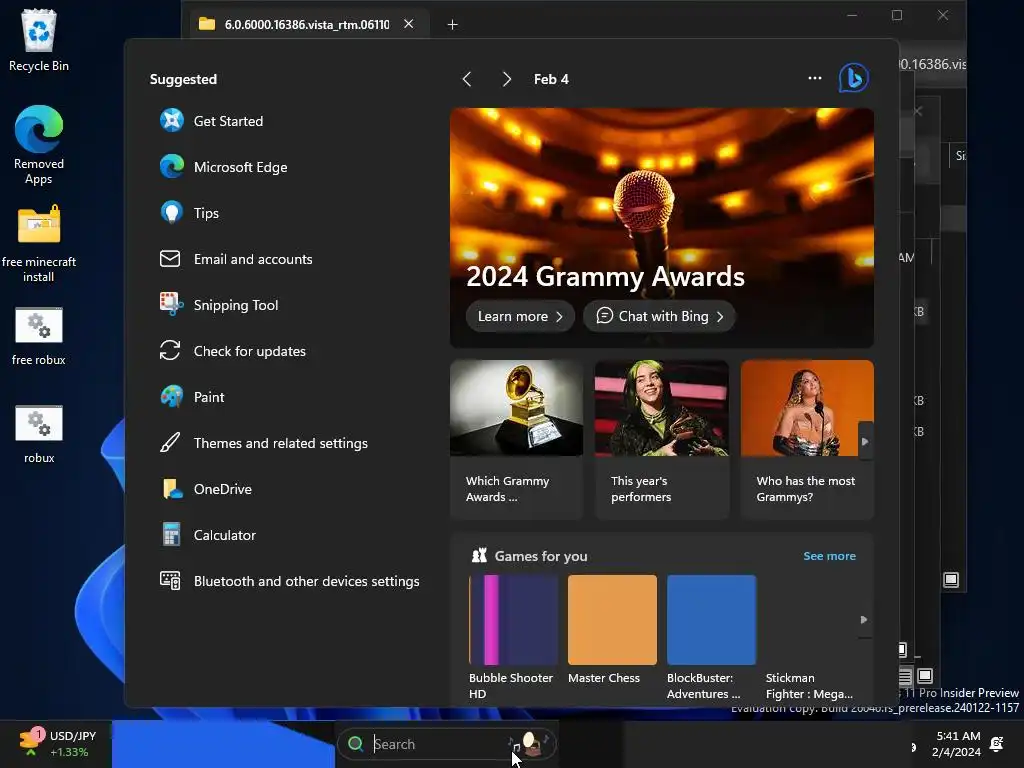Screen dimensions: 1024x768
Task: Open Email and accounts settings
Action: pyautogui.click(x=236, y=259)
